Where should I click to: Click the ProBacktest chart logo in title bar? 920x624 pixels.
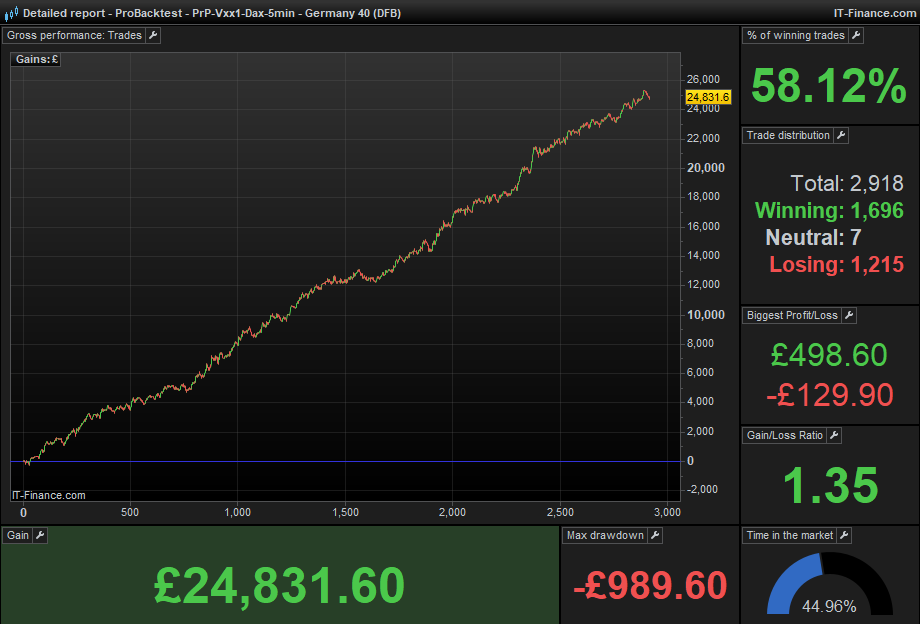tap(10, 13)
